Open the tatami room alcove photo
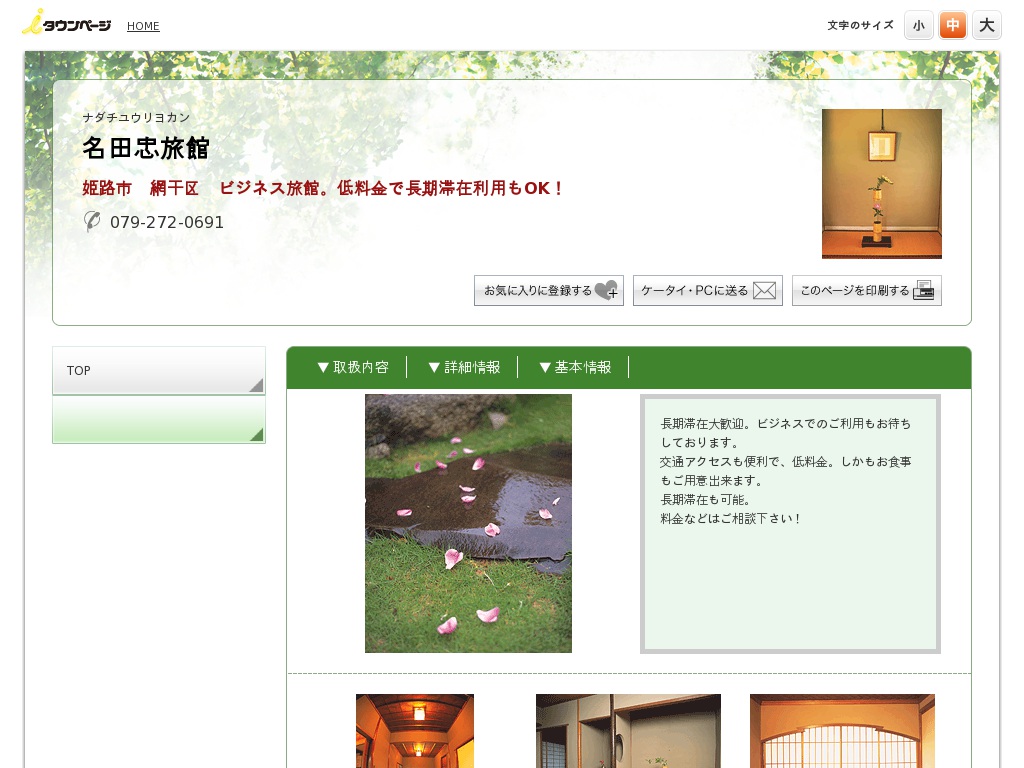Image resolution: width=1024 pixels, height=768 pixels. pos(628,731)
